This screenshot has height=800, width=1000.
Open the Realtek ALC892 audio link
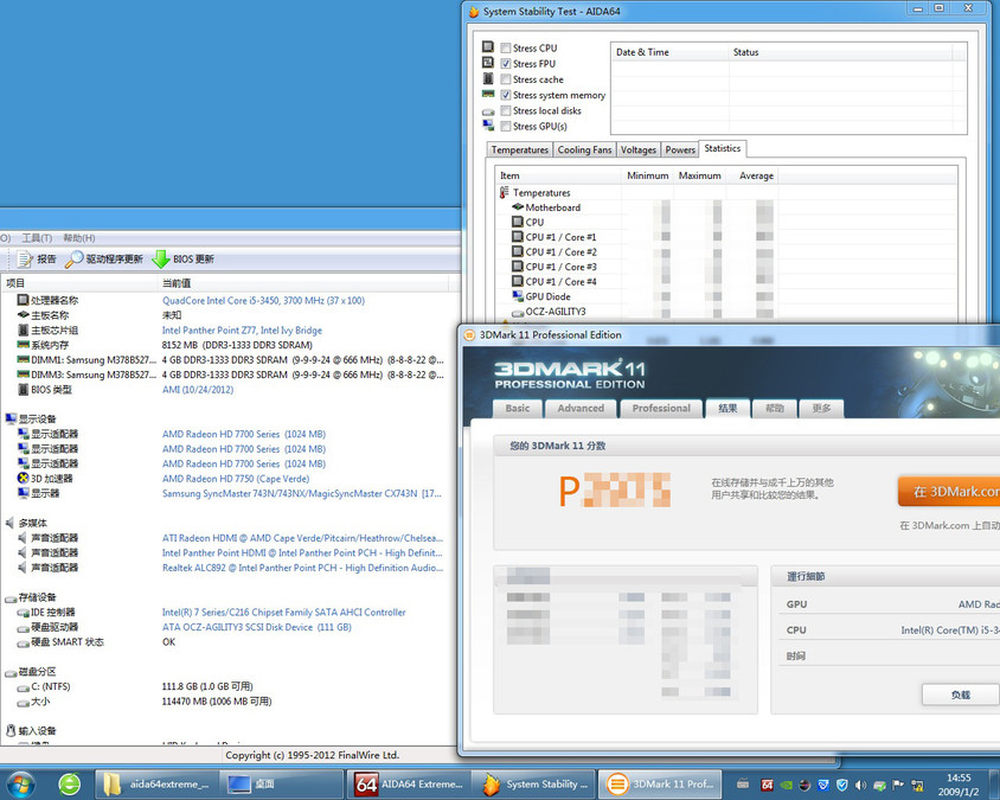point(302,568)
